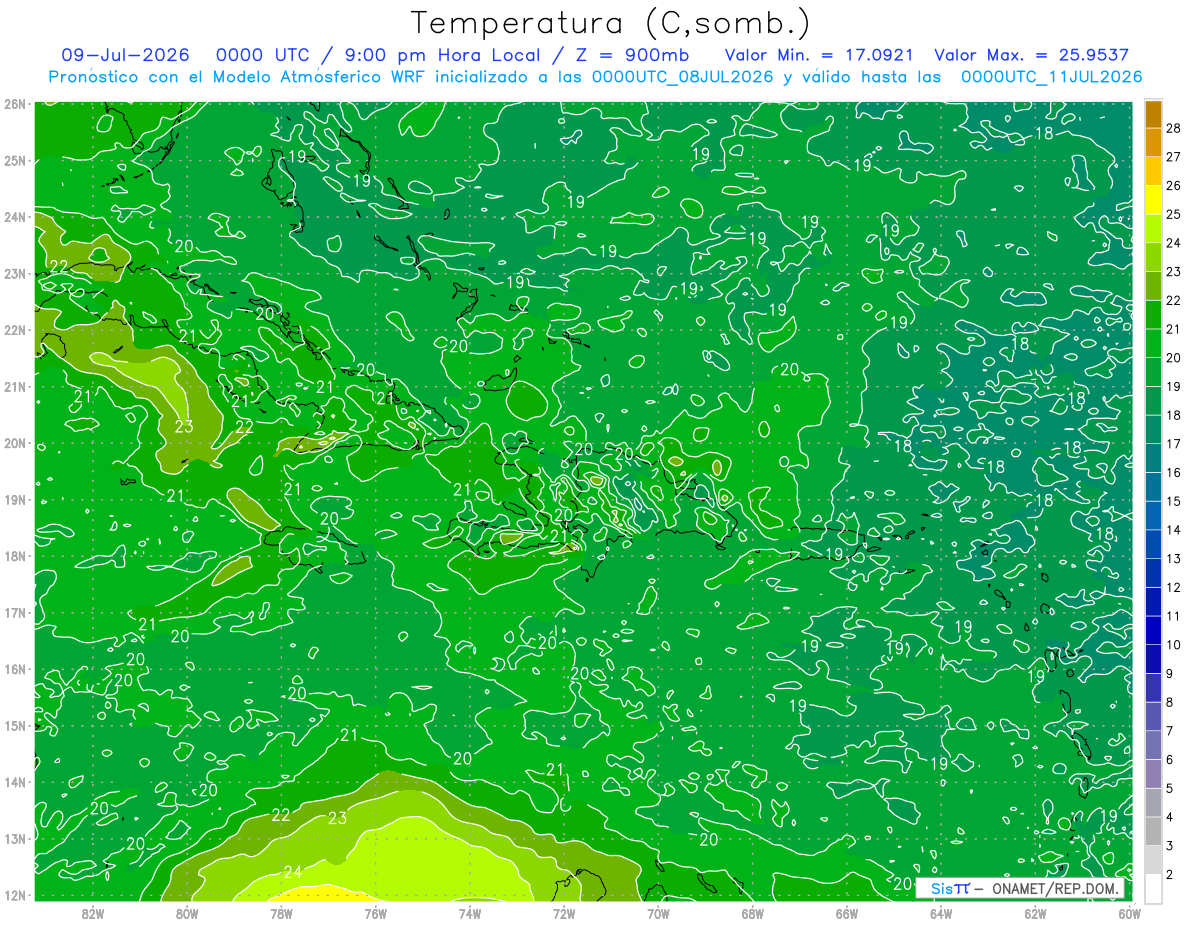Click the 14N latitude axis label

pyautogui.click(x=14, y=782)
